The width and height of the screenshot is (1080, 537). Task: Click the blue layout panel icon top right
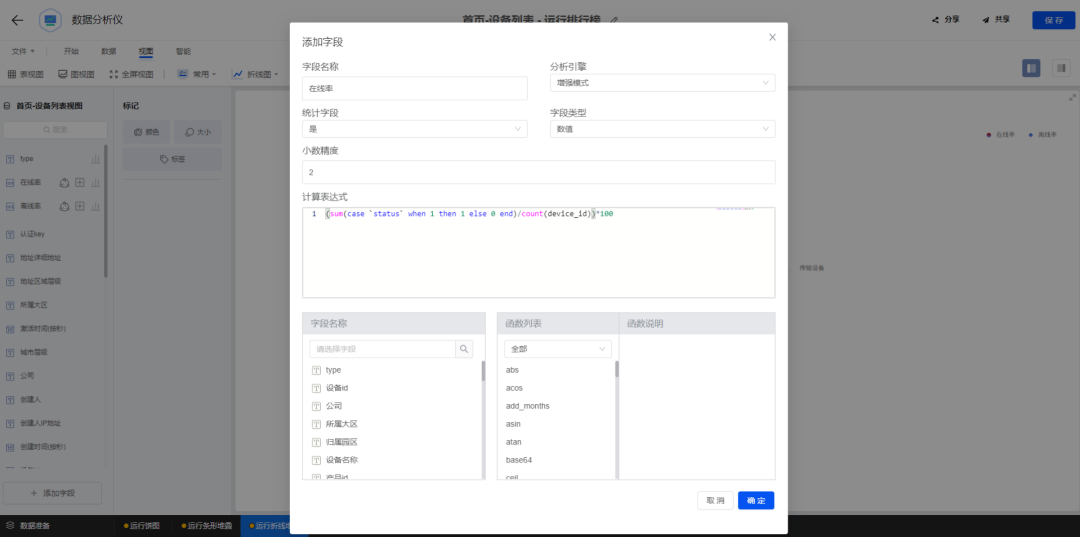[x=1031, y=67]
